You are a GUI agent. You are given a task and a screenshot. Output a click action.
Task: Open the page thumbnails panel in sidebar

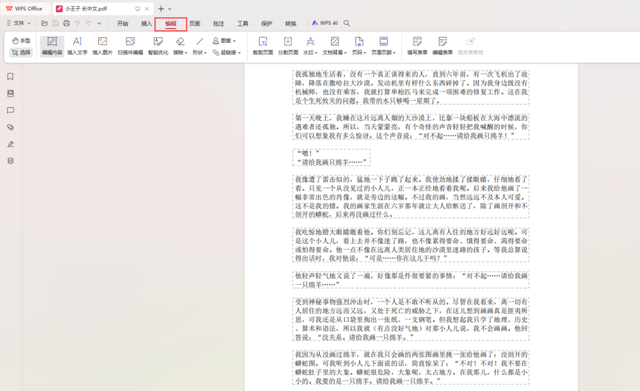coord(11,93)
